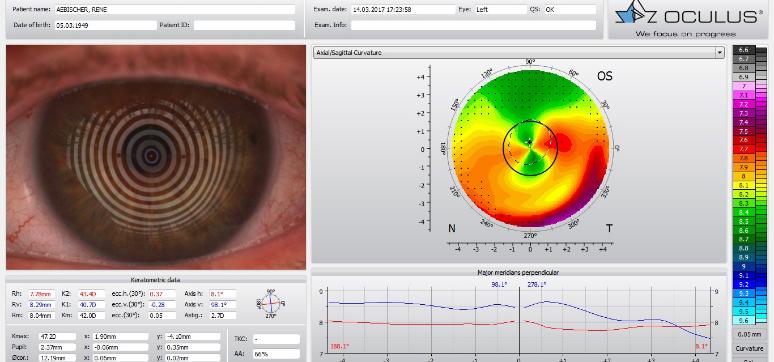This screenshot has height=362, width=774.
Task: Click the center of the corneal topography map
Action: 530,147
